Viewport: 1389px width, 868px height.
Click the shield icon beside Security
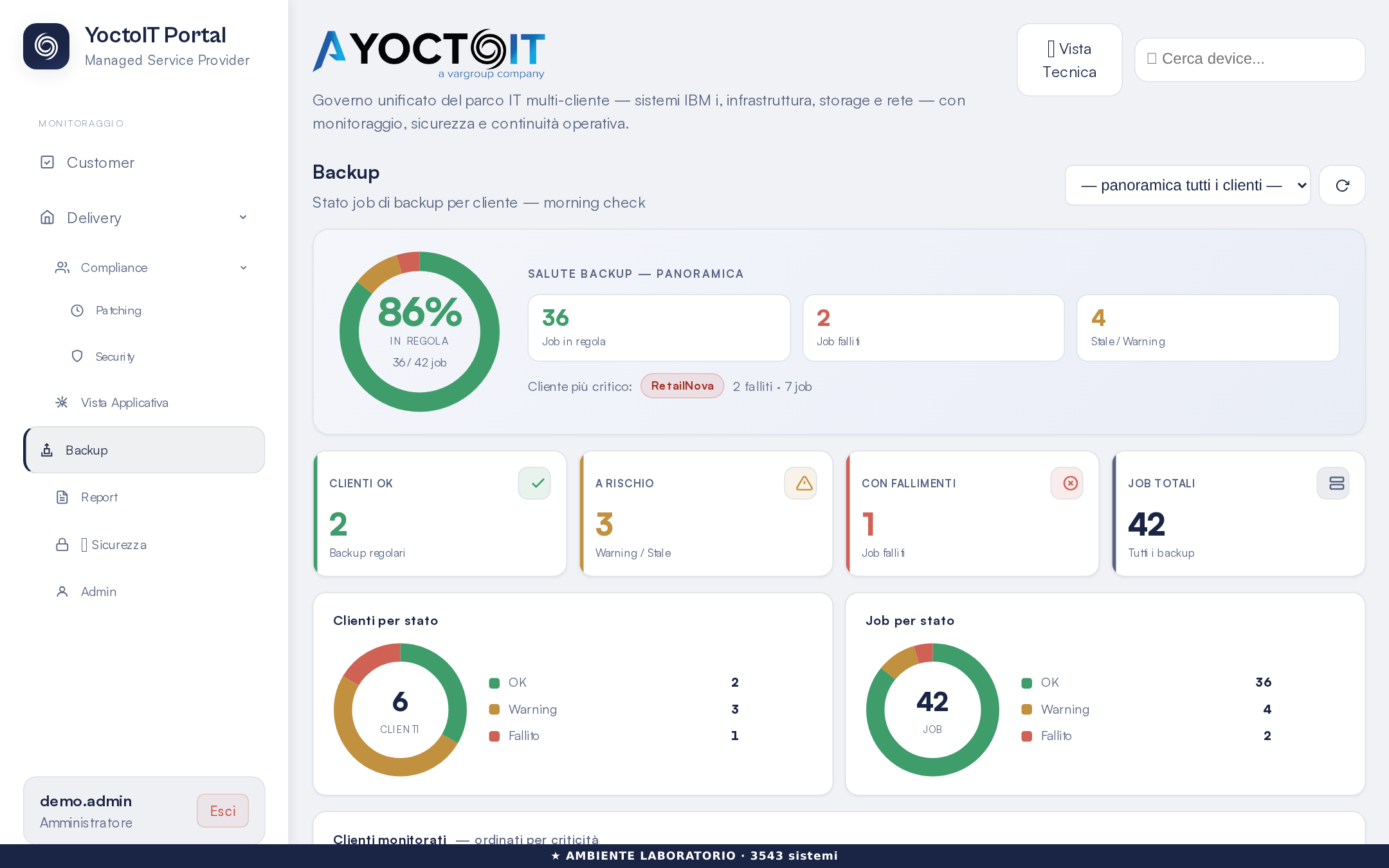tap(77, 356)
